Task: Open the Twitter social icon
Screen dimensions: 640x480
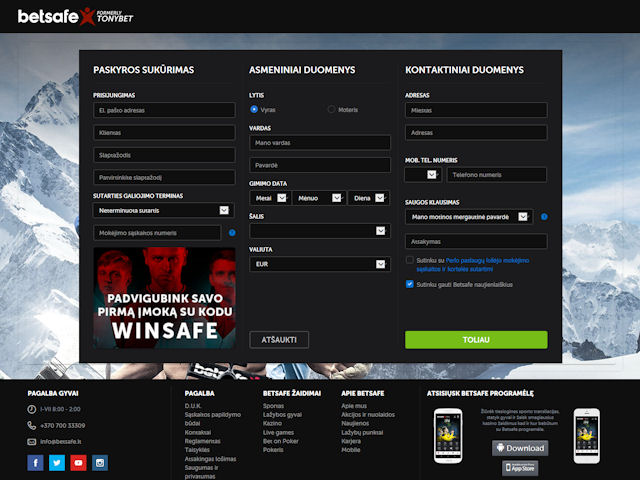Action: tap(57, 462)
